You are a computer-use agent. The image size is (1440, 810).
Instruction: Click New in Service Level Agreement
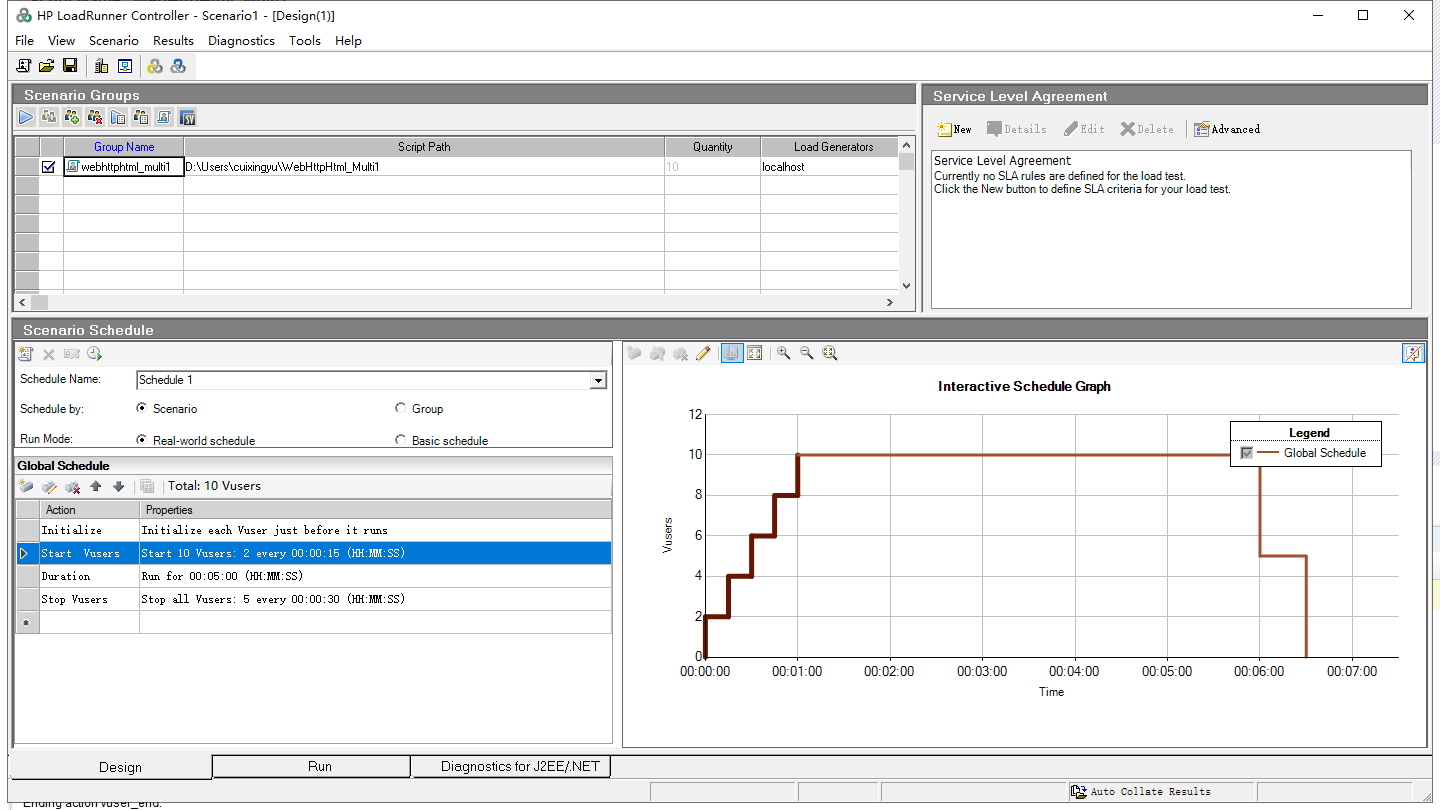click(x=955, y=129)
